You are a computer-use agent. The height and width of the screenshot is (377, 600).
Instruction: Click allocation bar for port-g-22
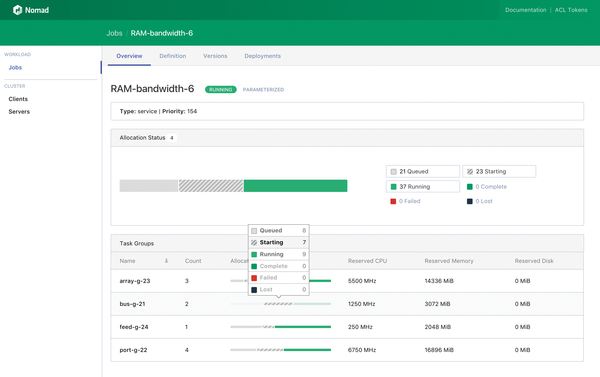pos(280,350)
